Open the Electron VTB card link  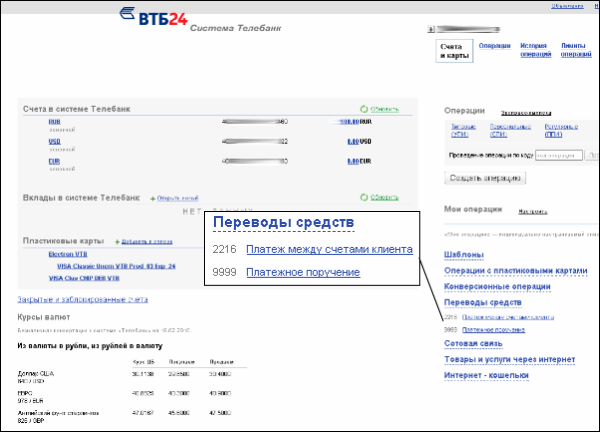(x=68, y=254)
